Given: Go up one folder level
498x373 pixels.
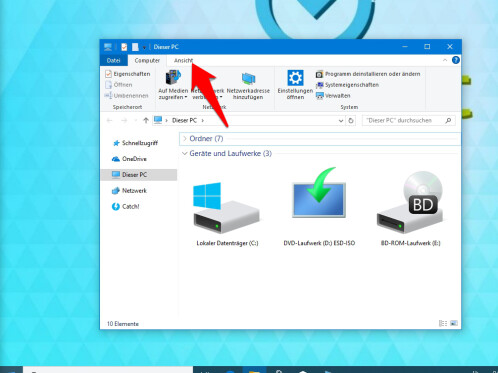Looking at the screenshot, I should pos(146,120).
